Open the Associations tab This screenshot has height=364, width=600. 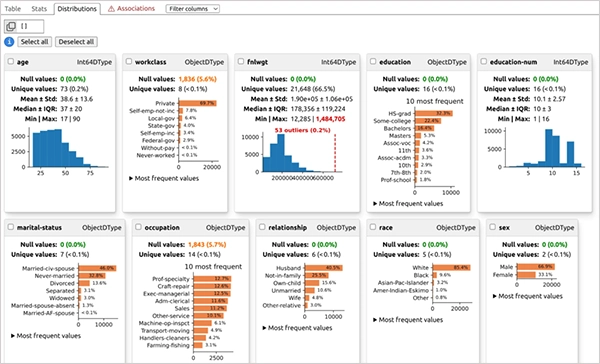click(x=132, y=8)
